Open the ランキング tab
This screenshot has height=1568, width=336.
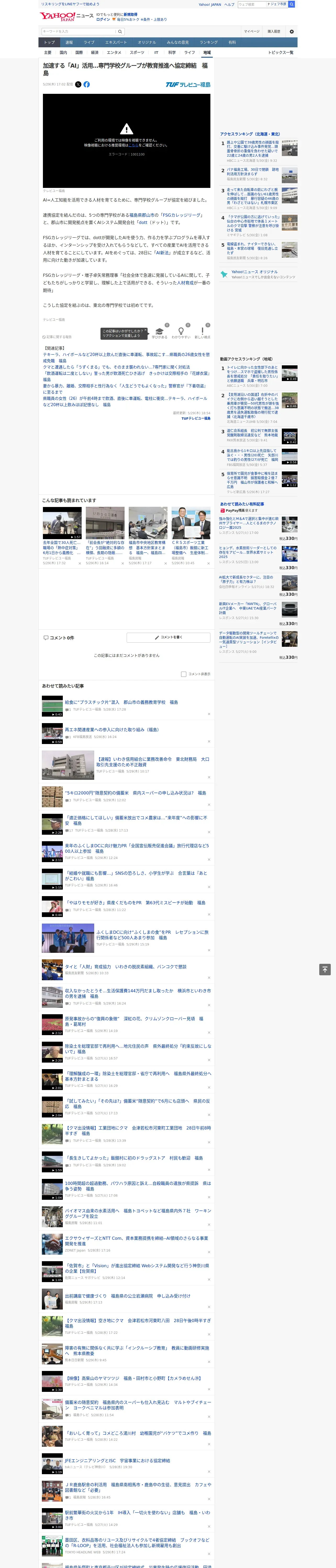(209, 43)
